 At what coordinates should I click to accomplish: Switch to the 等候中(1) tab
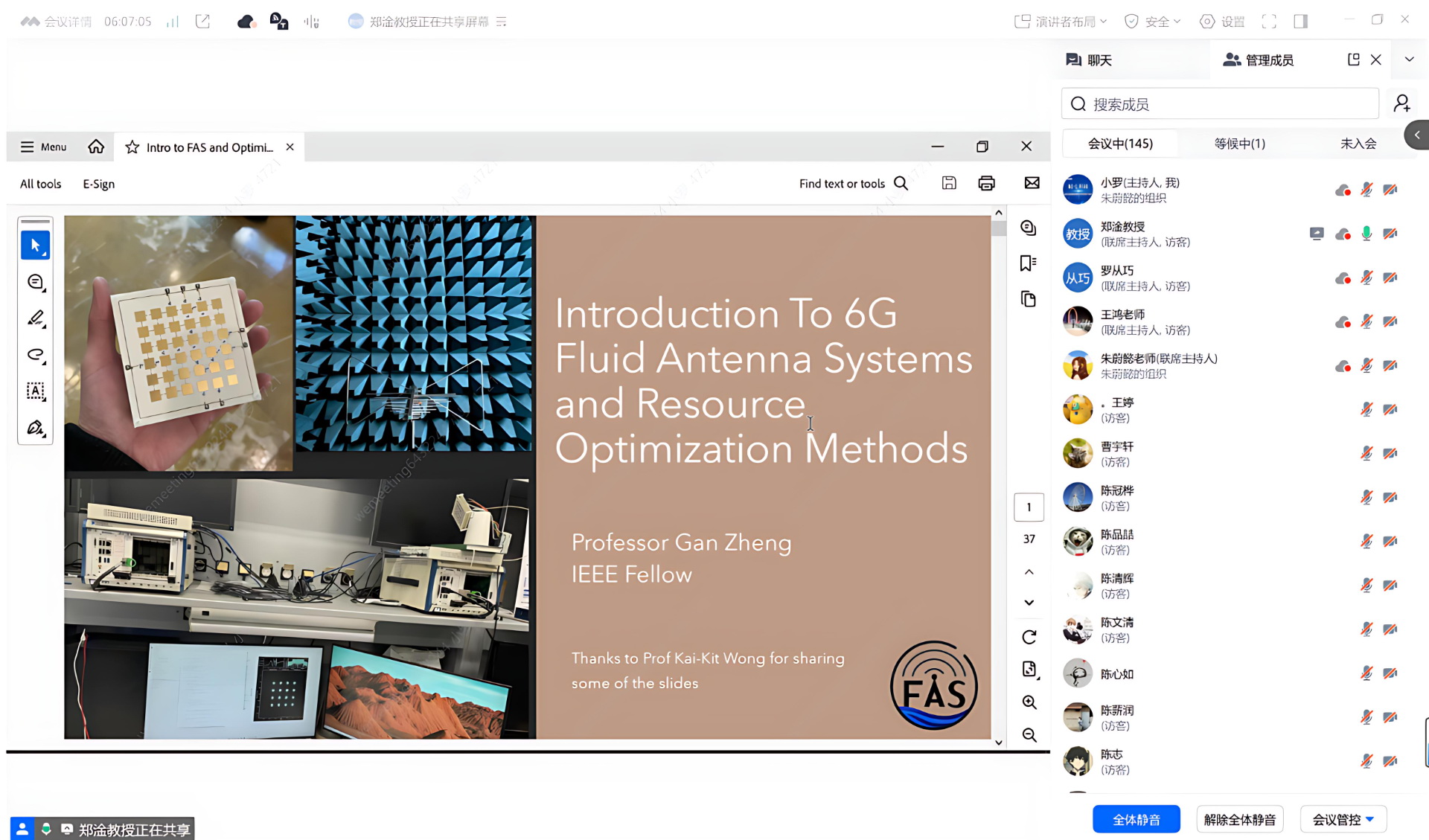[1239, 144]
